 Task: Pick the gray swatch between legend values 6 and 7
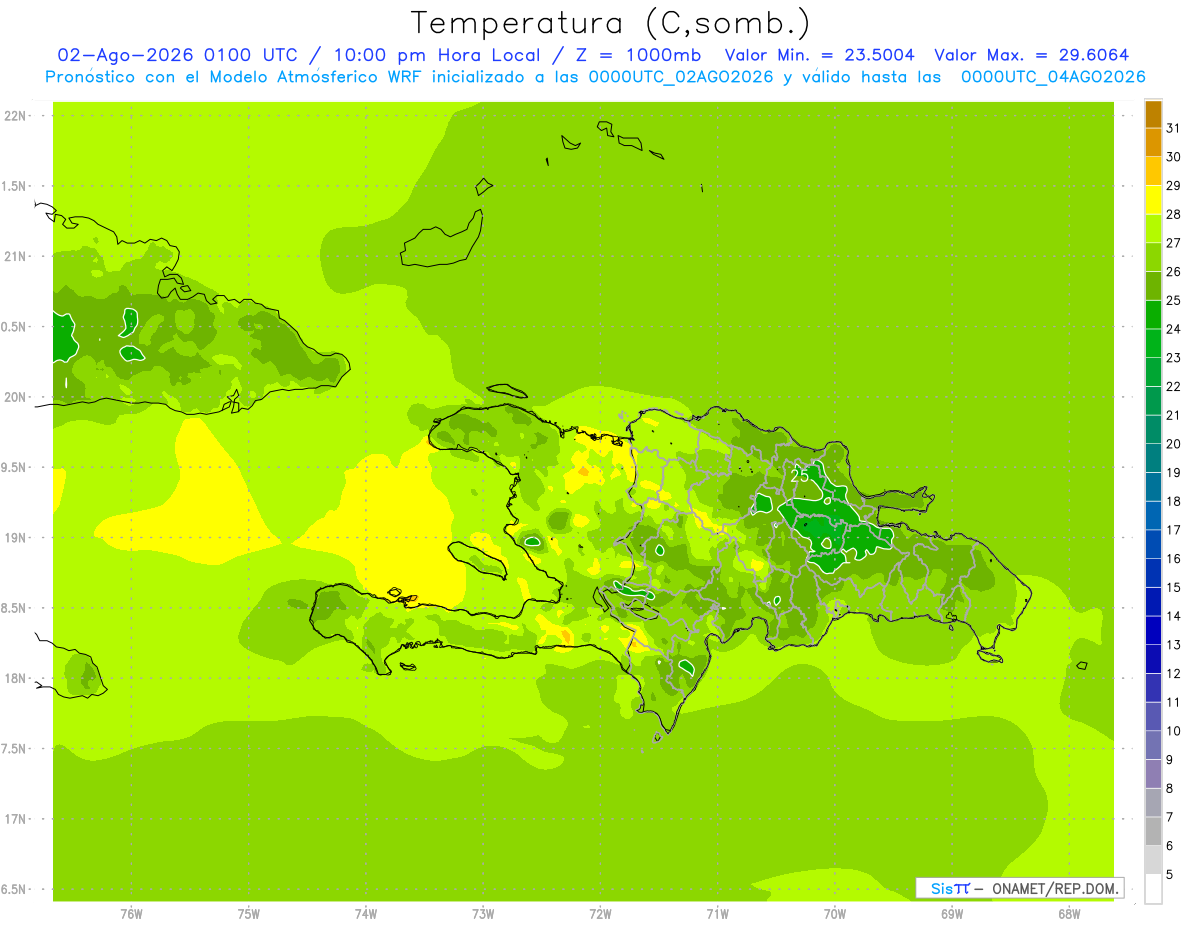[1153, 831]
